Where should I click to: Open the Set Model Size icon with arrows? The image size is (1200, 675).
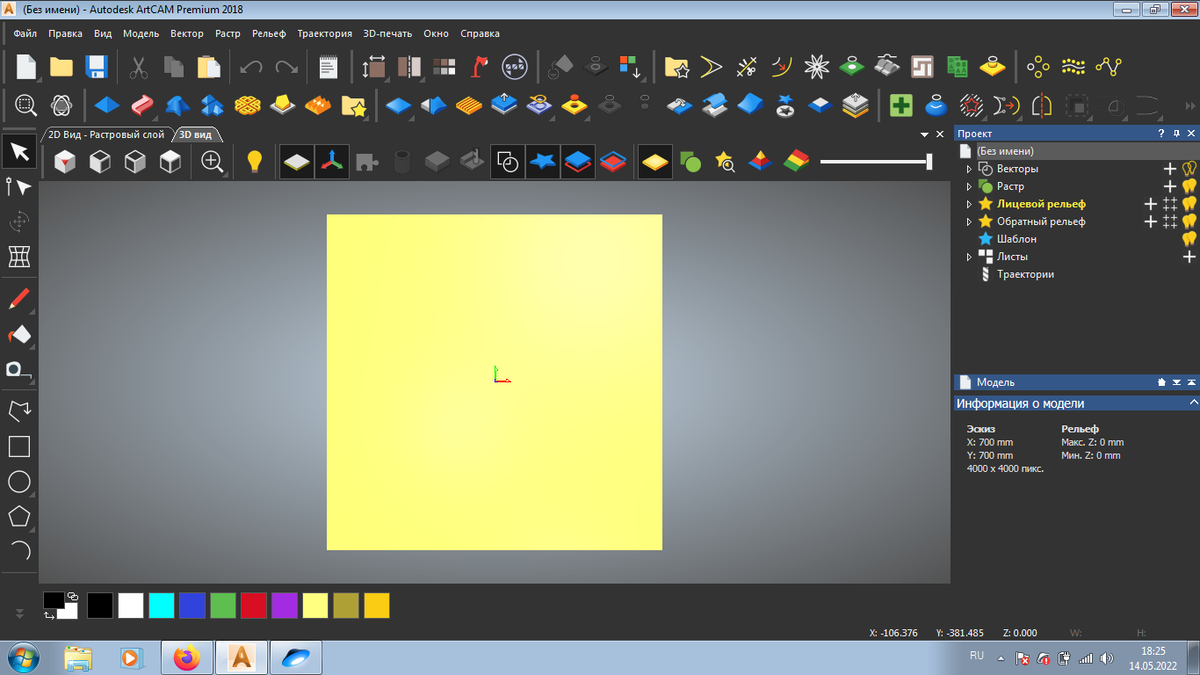click(375, 67)
